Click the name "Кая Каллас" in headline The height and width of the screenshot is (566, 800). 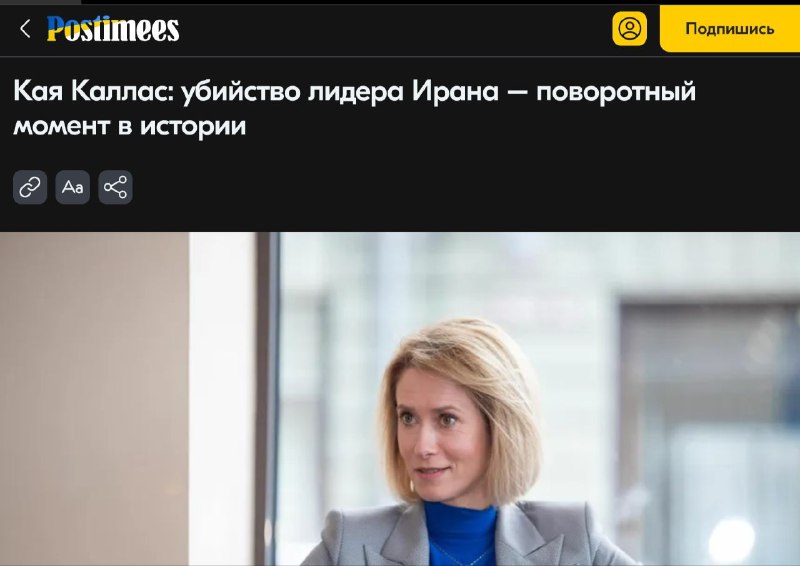click(93, 92)
